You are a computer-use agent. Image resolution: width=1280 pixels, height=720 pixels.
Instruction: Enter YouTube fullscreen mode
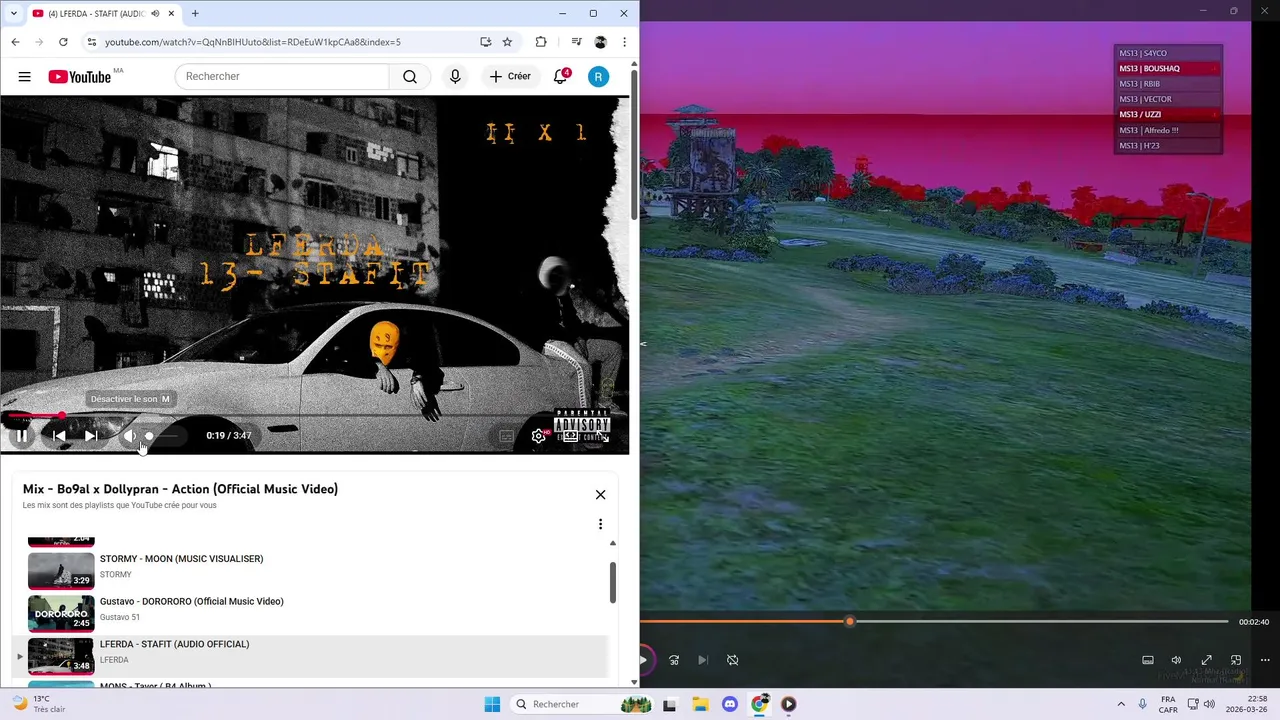point(603,436)
